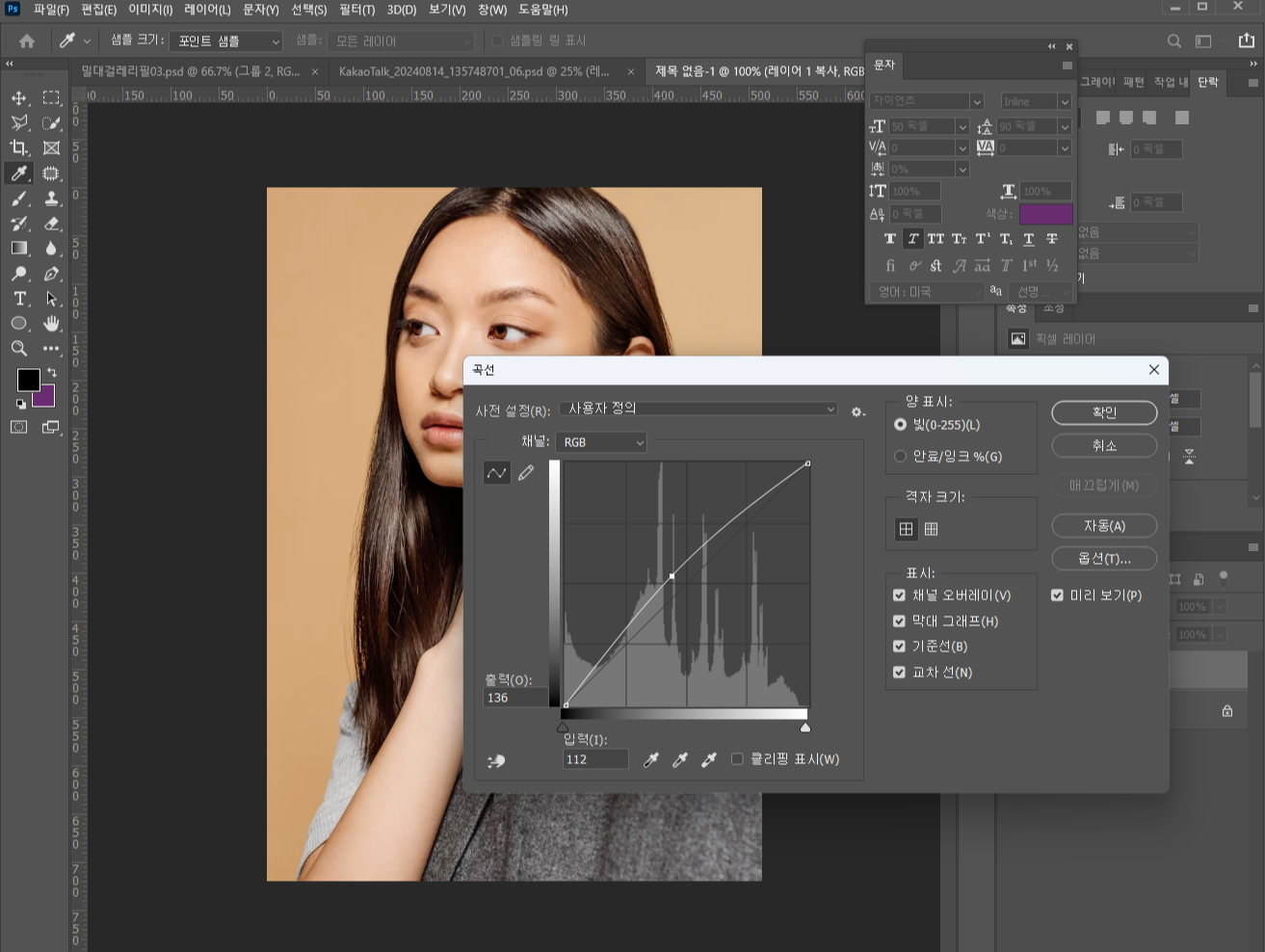Screen dimensions: 1265x952
Task: Select the Horizontal Type tool
Action: 19,299
